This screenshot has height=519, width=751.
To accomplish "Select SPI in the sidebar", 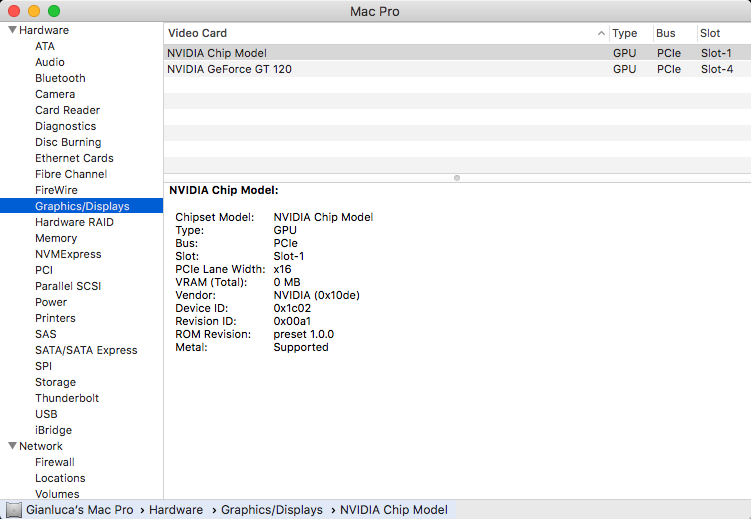I will (43, 366).
